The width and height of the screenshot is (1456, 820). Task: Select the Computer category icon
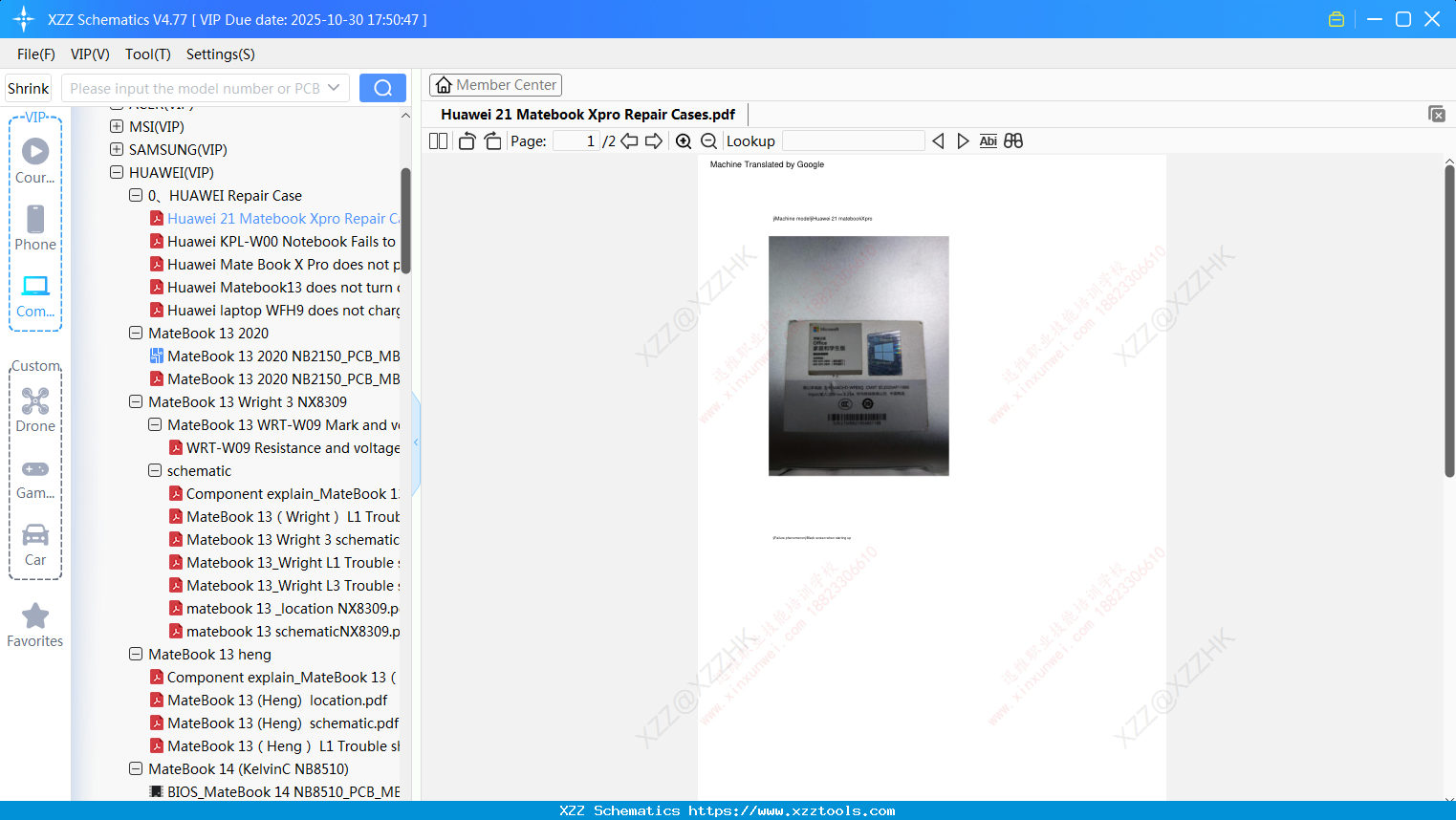pos(35,295)
